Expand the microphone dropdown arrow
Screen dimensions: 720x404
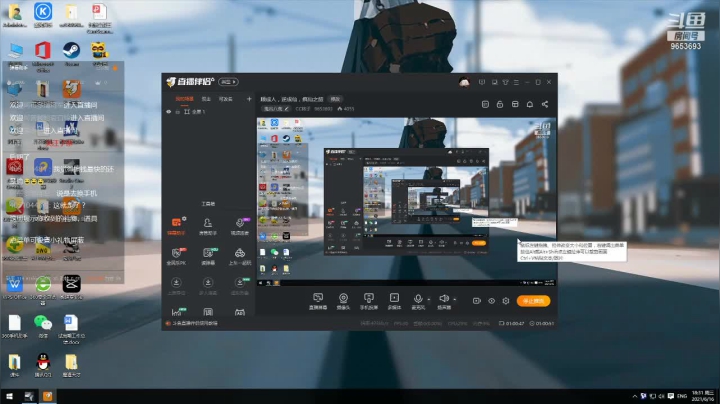click(429, 299)
